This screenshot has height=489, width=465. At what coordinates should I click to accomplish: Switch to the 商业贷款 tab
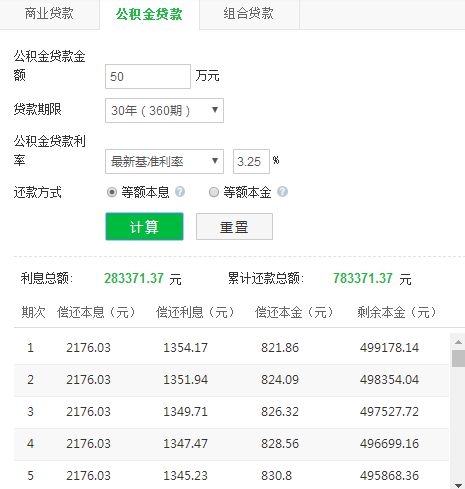tap(49, 14)
